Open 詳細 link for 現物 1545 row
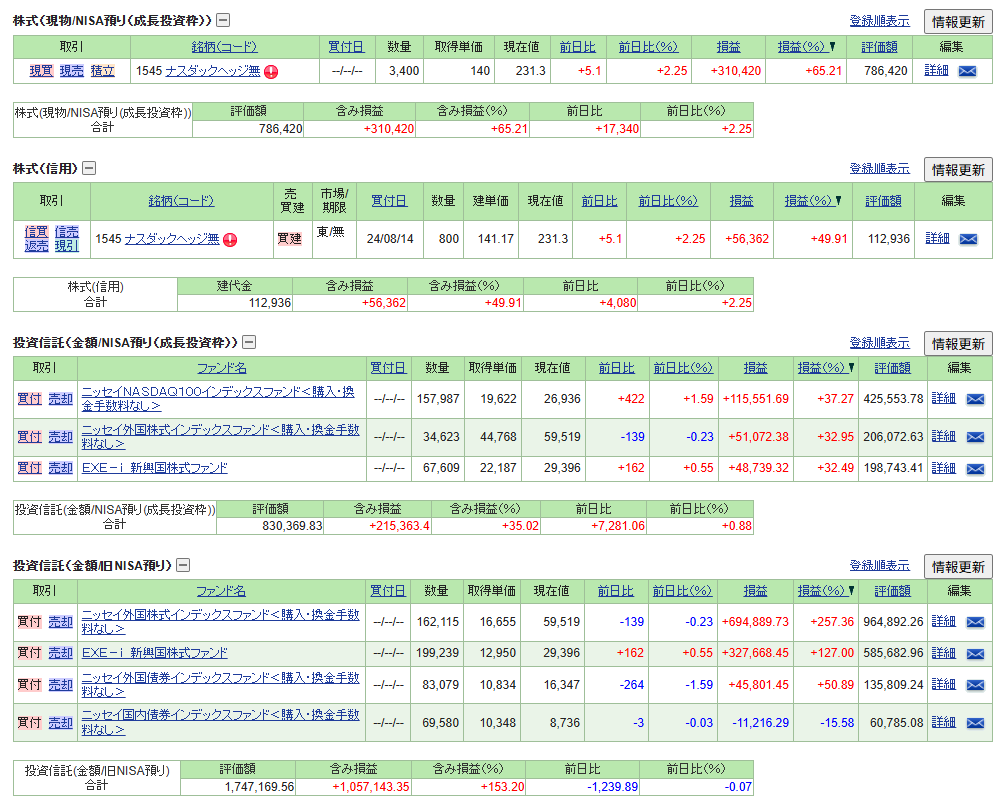This screenshot has height=802, width=1006. (x=936, y=71)
